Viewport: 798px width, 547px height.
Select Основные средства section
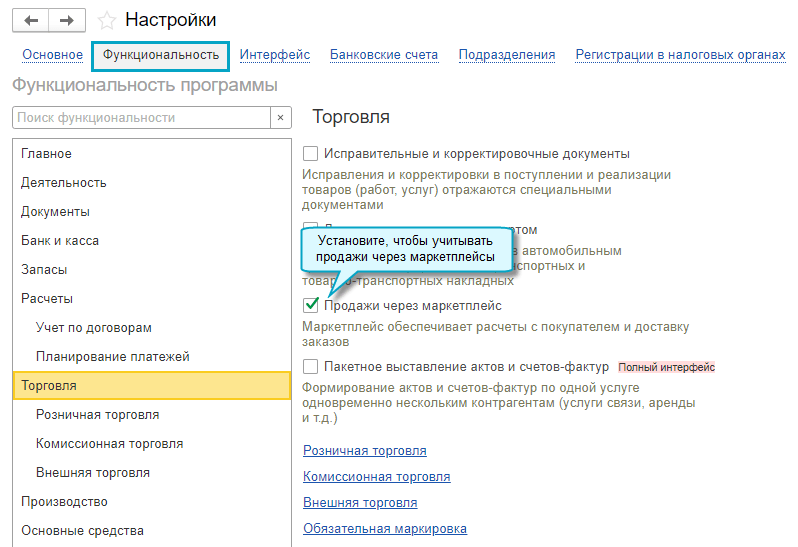click(152, 531)
